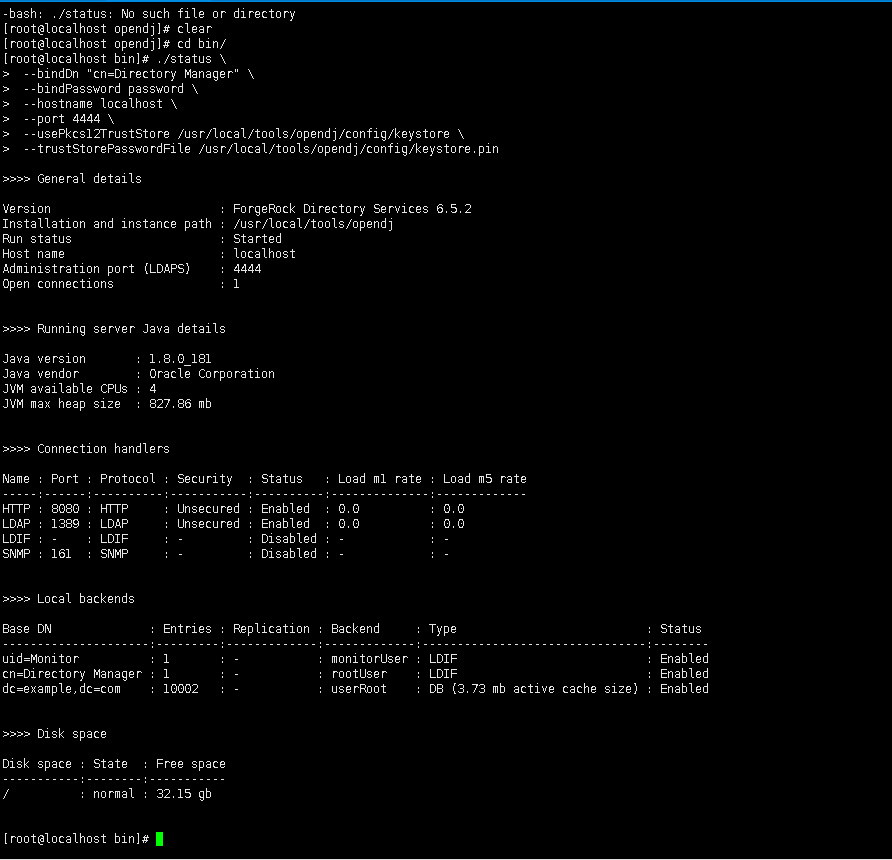Click the 'Open connections' label
Screen dimensions: 892x860
[57, 284]
